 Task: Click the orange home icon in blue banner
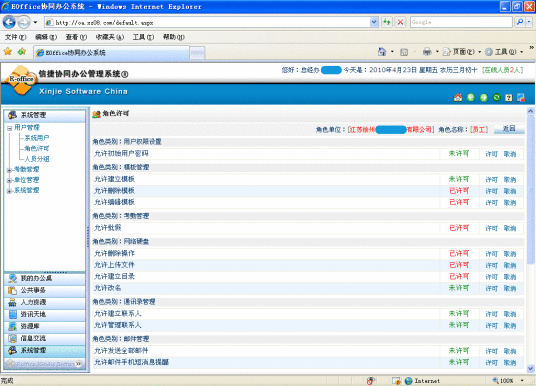[458, 97]
